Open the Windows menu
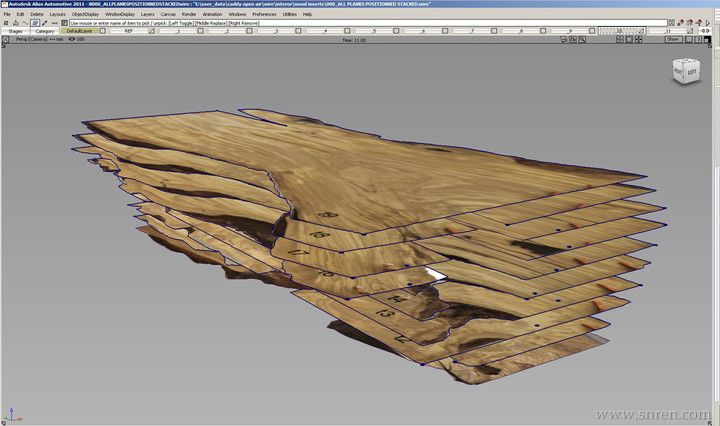Viewport: 720px width, 426px height. pos(237,14)
